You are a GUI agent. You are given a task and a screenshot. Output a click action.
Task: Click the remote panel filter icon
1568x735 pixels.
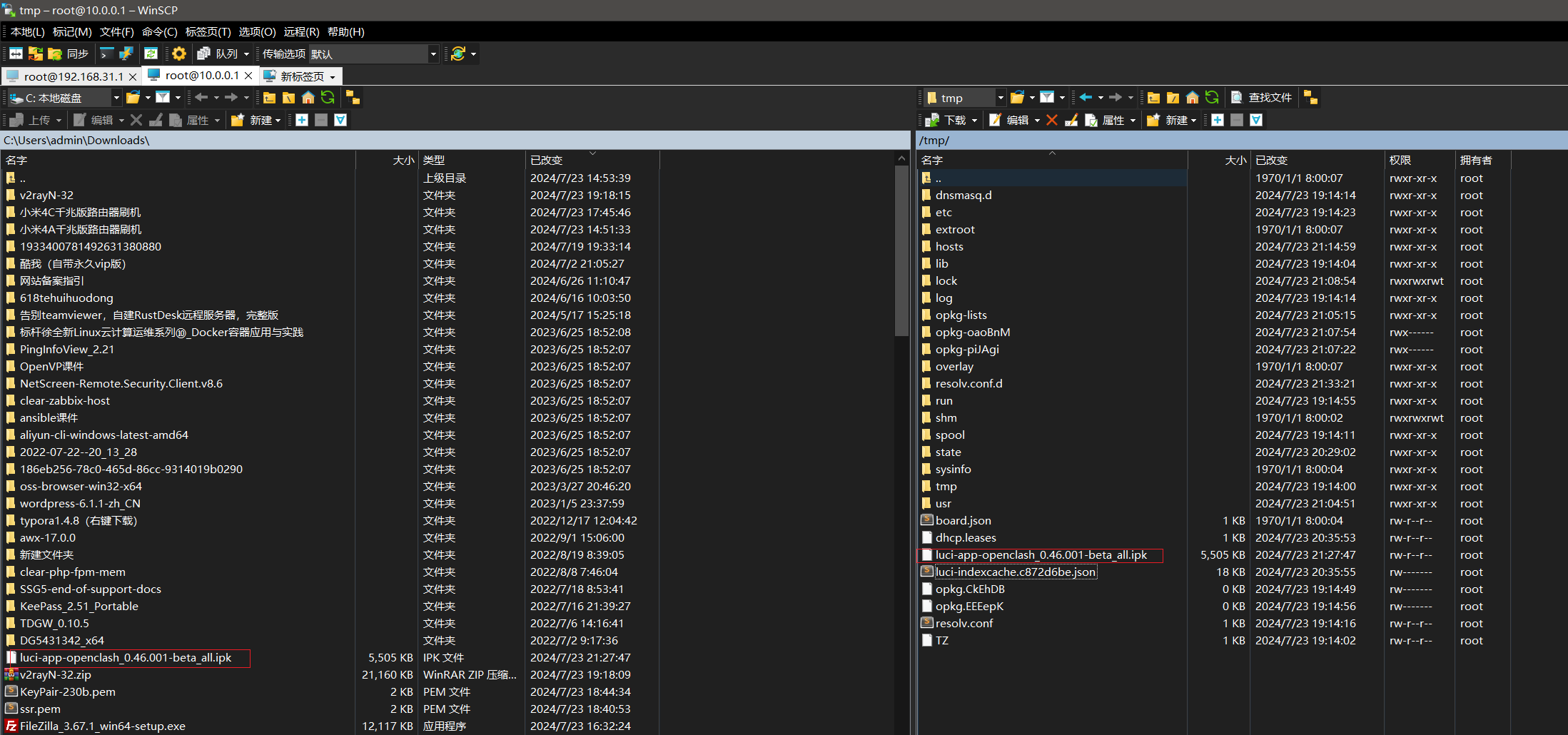tap(1046, 98)
